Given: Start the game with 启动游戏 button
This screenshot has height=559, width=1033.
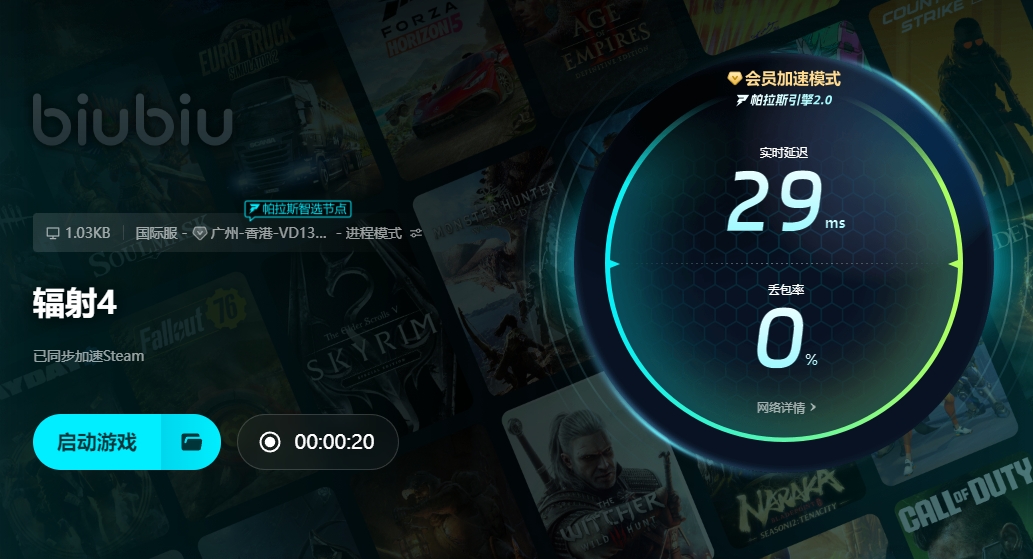Looking at the screenshot, I should coord(97,442).
